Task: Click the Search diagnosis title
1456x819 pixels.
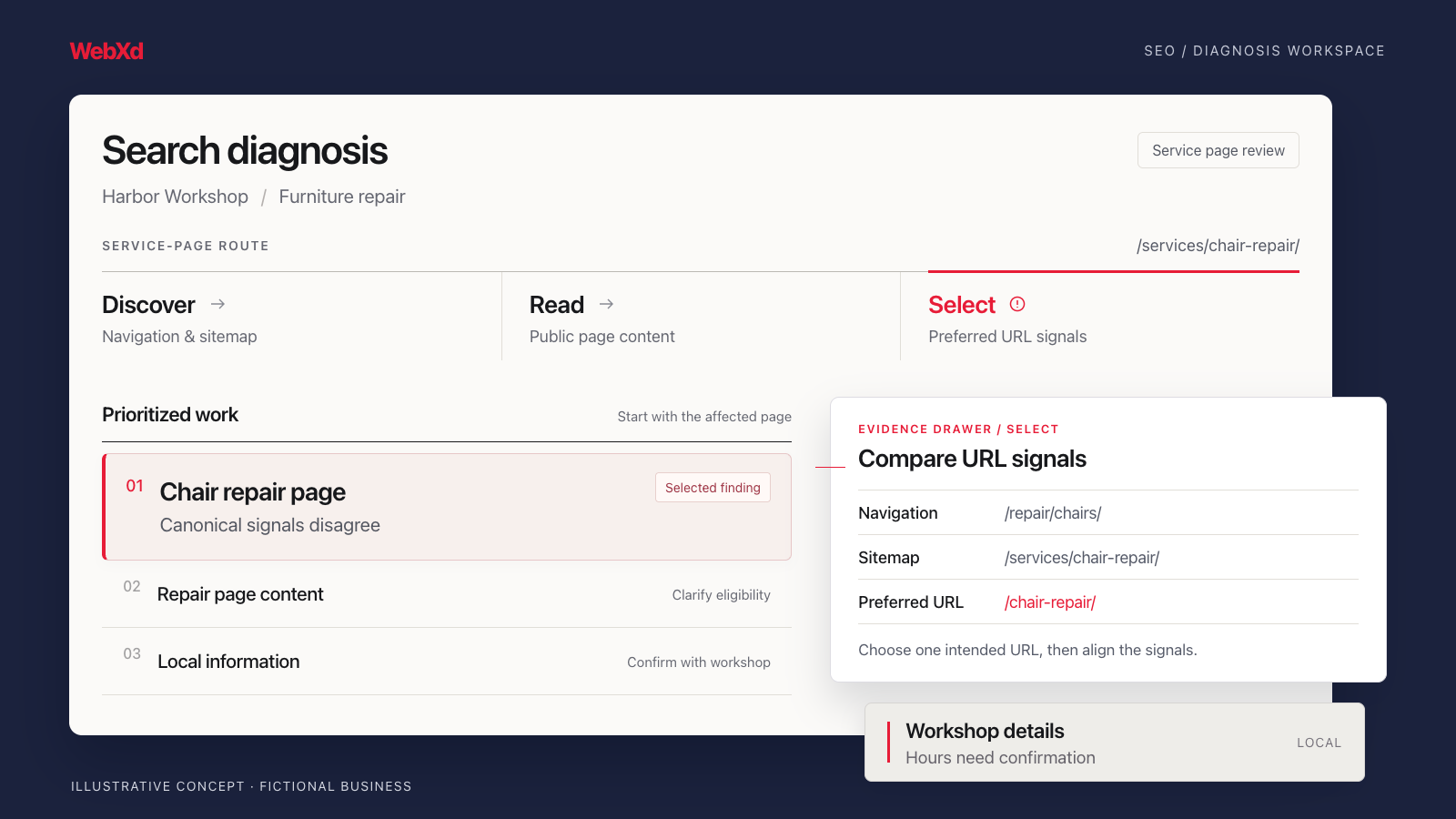Action: coord(245,151)
